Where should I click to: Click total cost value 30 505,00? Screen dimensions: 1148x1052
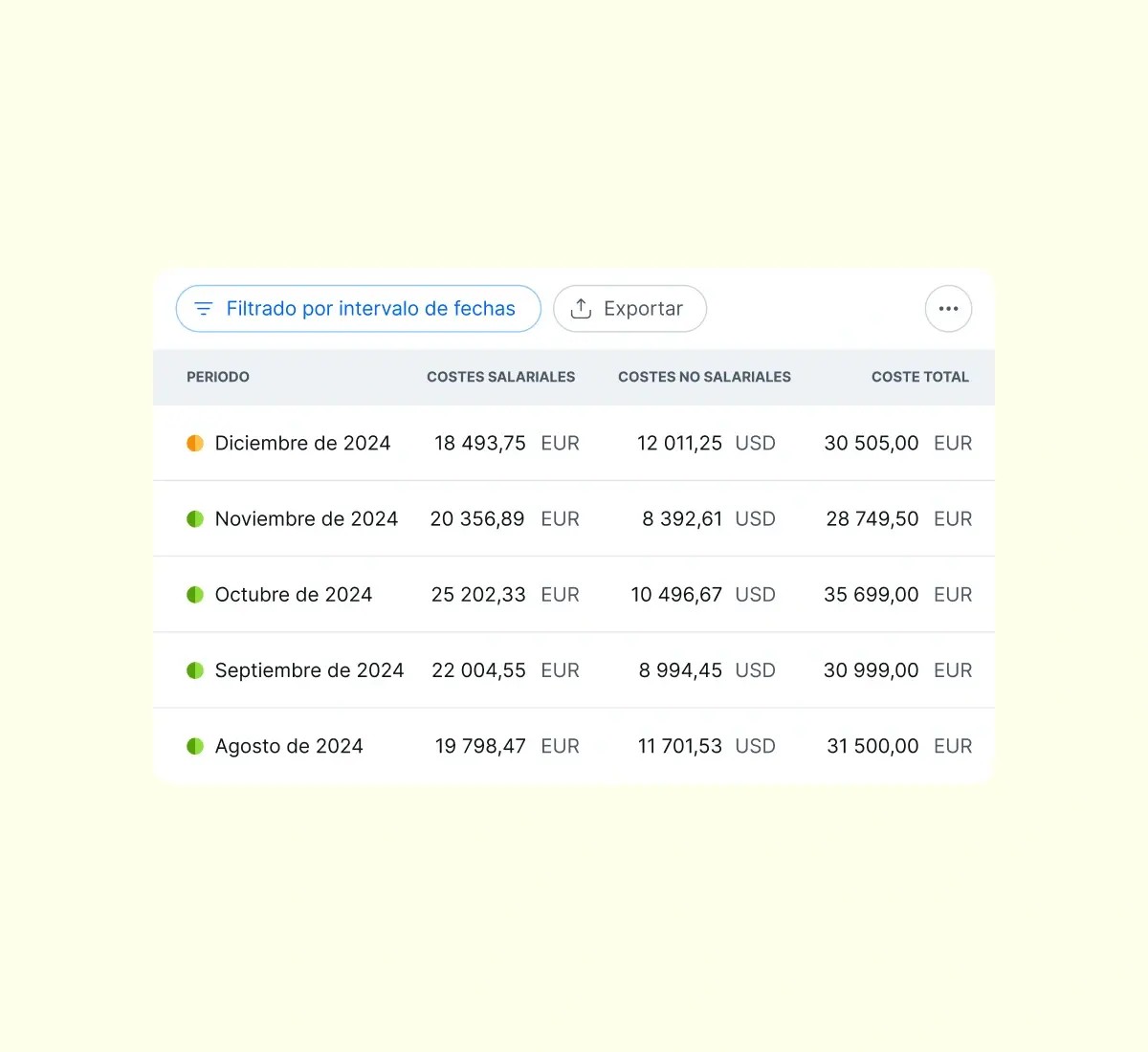pyautogui.click(x=872, y=443)
